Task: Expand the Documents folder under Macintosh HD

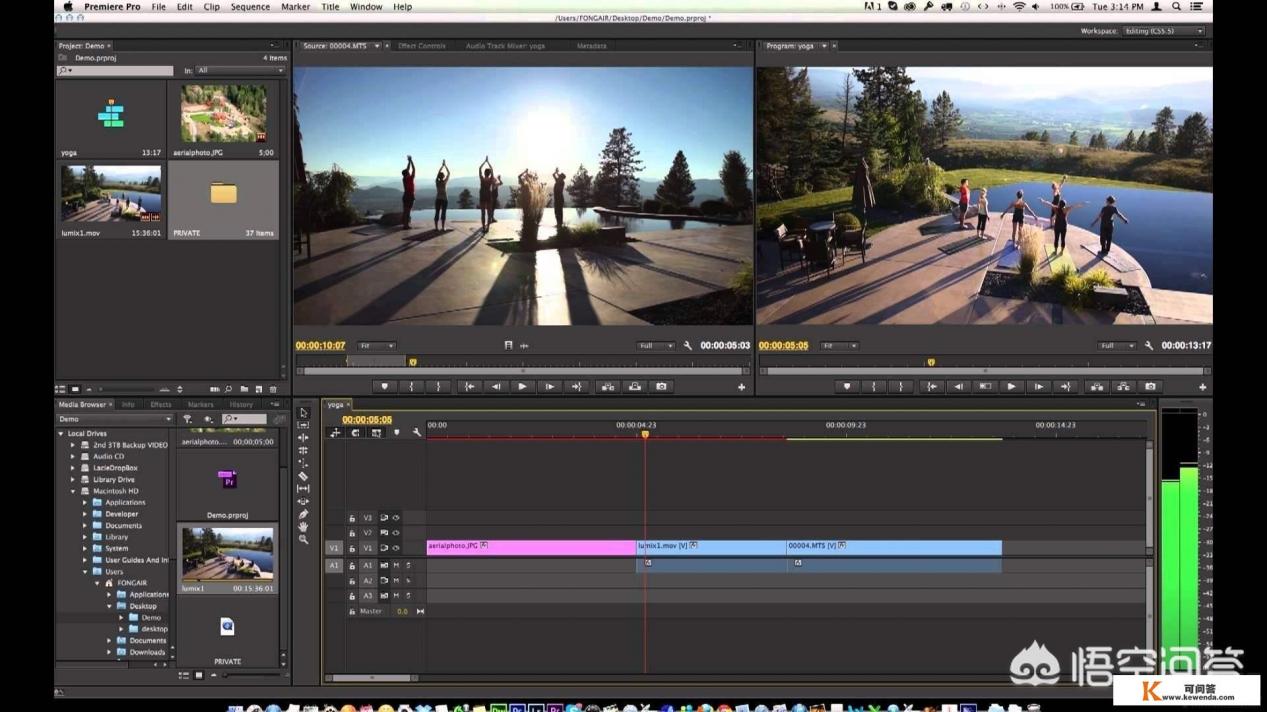Action: (85, 525)
